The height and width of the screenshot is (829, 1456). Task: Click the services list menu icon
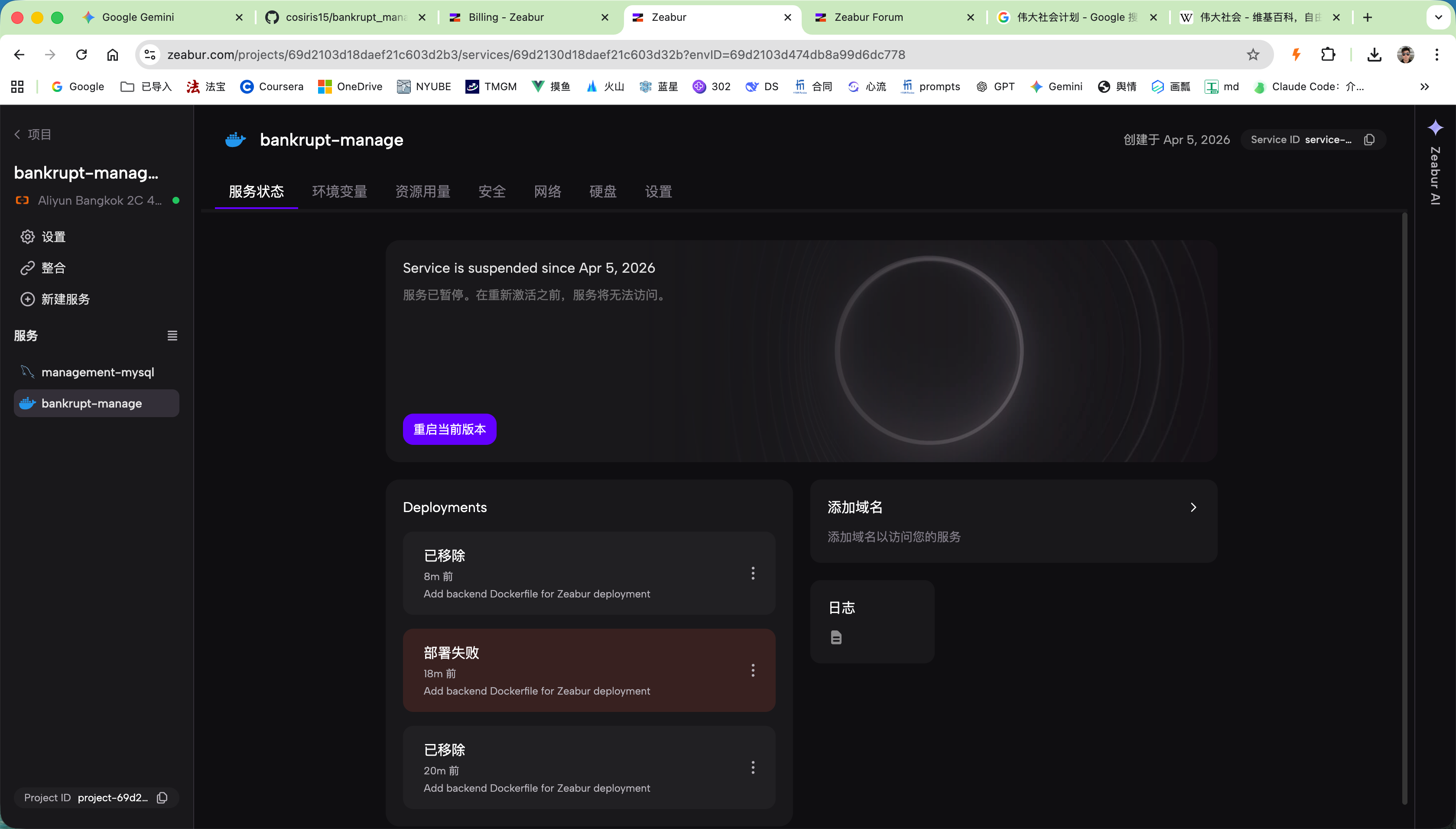click(172, 336)
